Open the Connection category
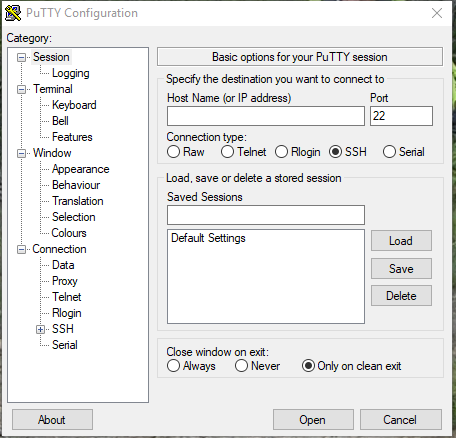This screenshot has width=456, height=438. pos(59,249)
